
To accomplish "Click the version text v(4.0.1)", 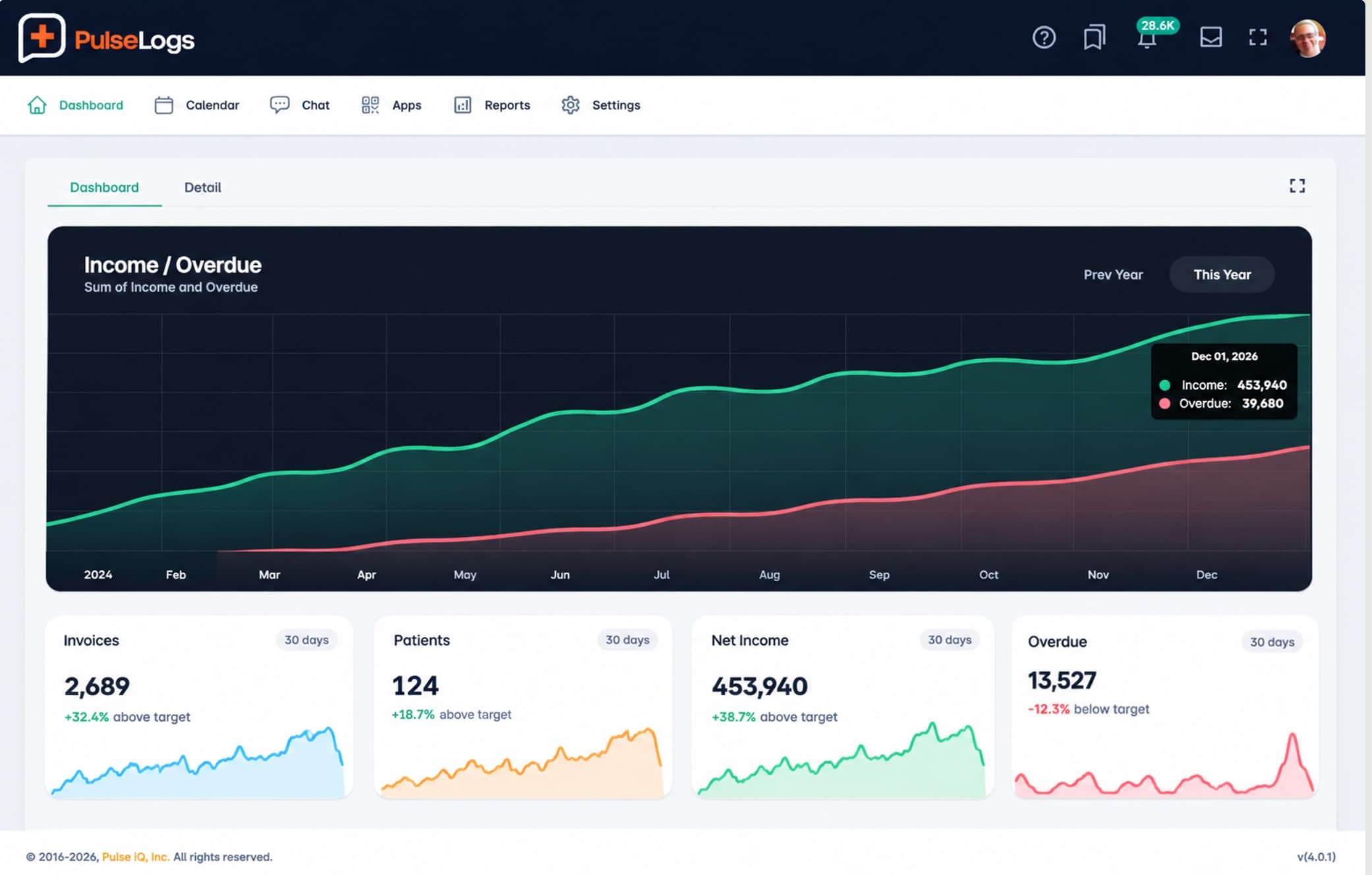I will [1316, 857].
